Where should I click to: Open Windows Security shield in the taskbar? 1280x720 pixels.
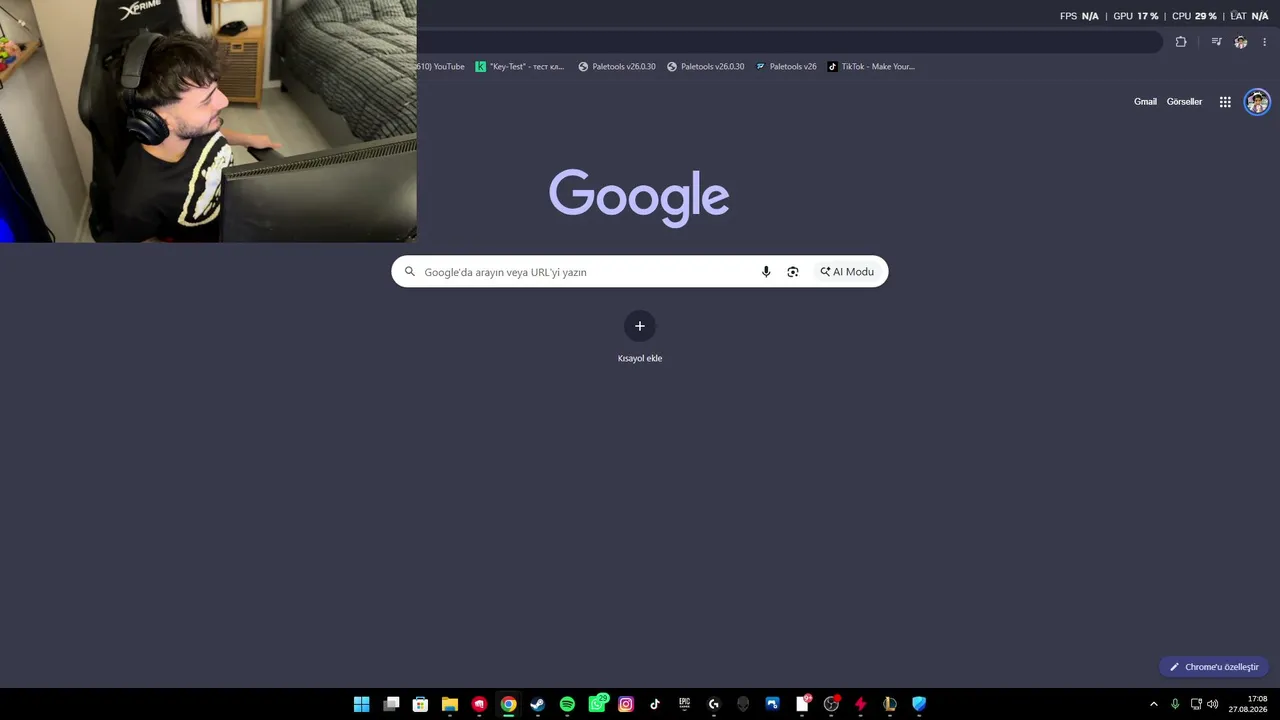tap(919, 704)
